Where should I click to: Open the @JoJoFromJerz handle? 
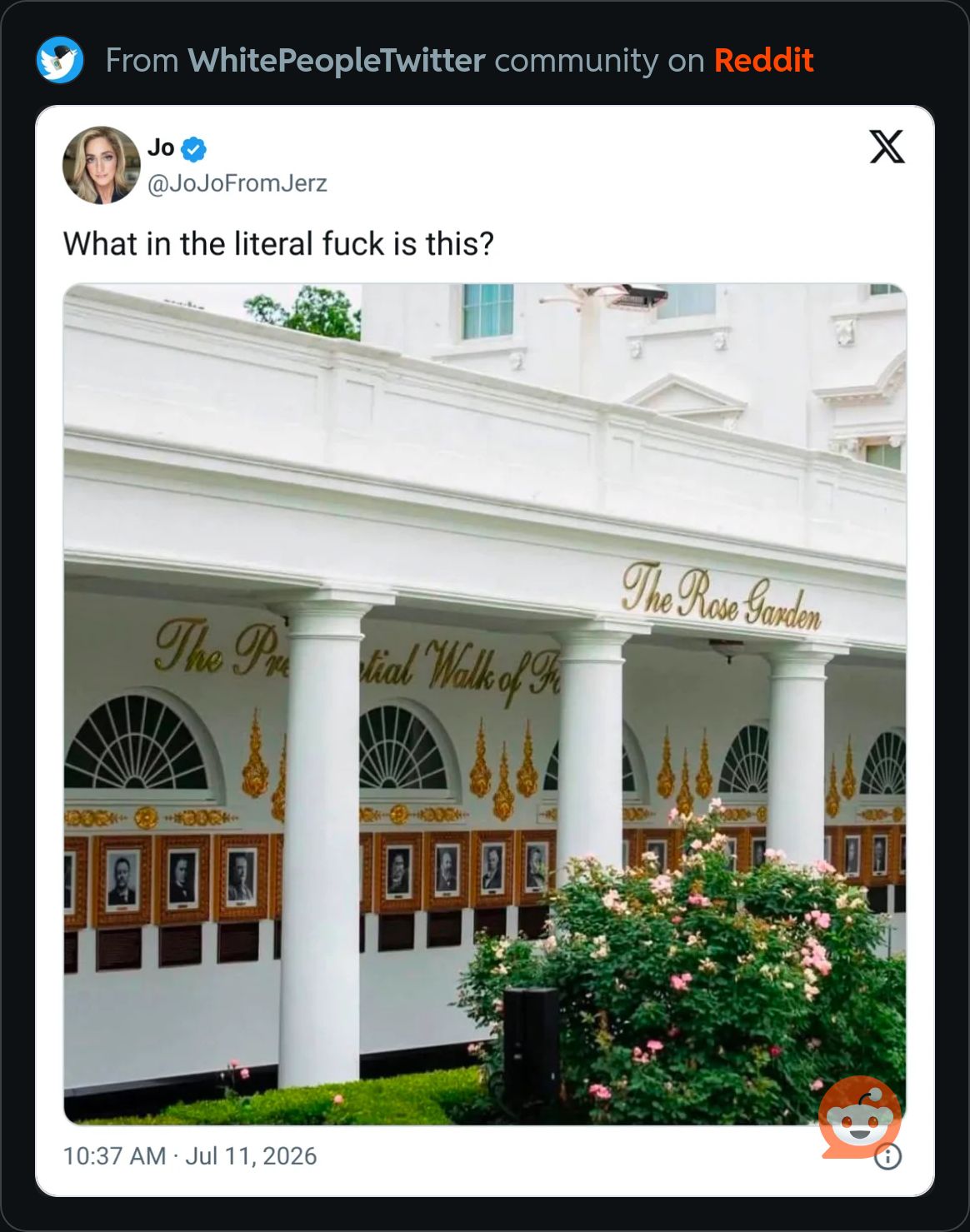(x=237, y=183)
